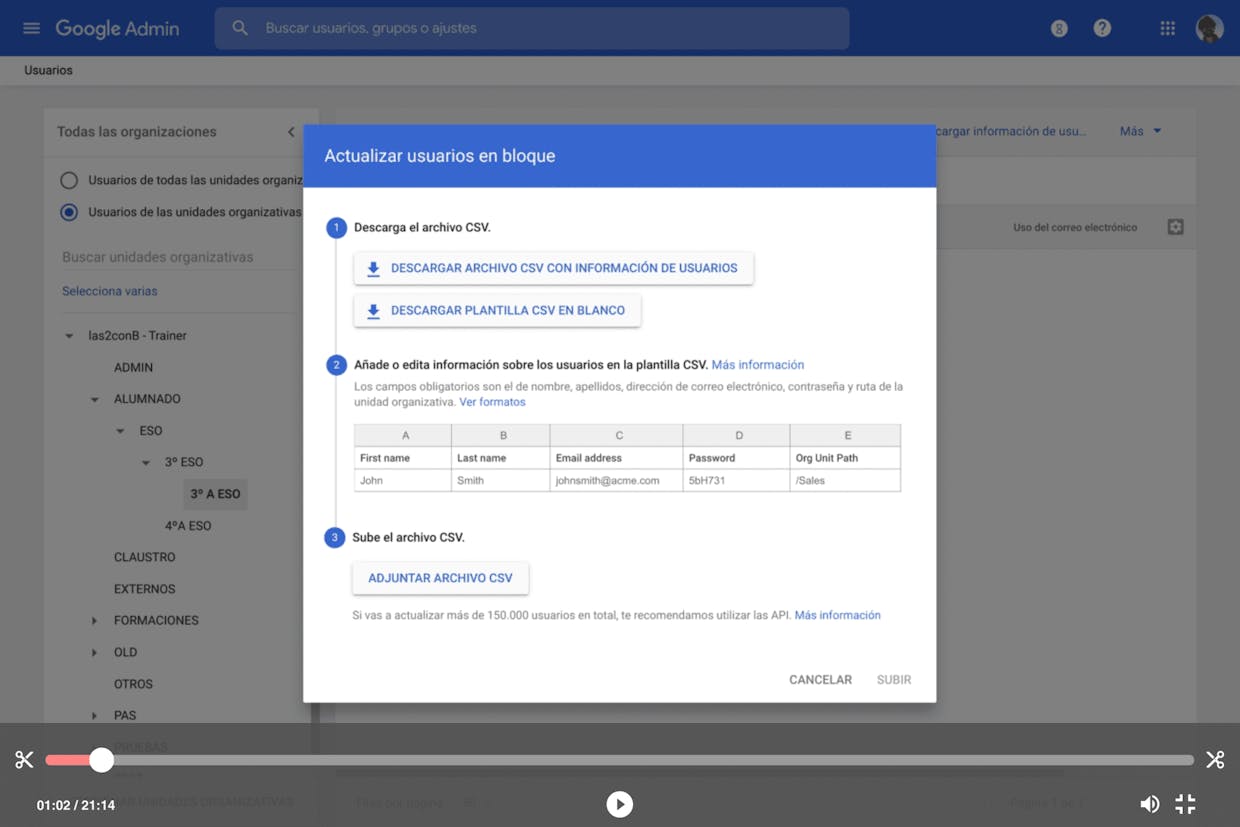Image resolution: width=1240 pixels, height=827 pixels.
Task: Collapse the ESO tree node arrow
Action: (120, 431)
